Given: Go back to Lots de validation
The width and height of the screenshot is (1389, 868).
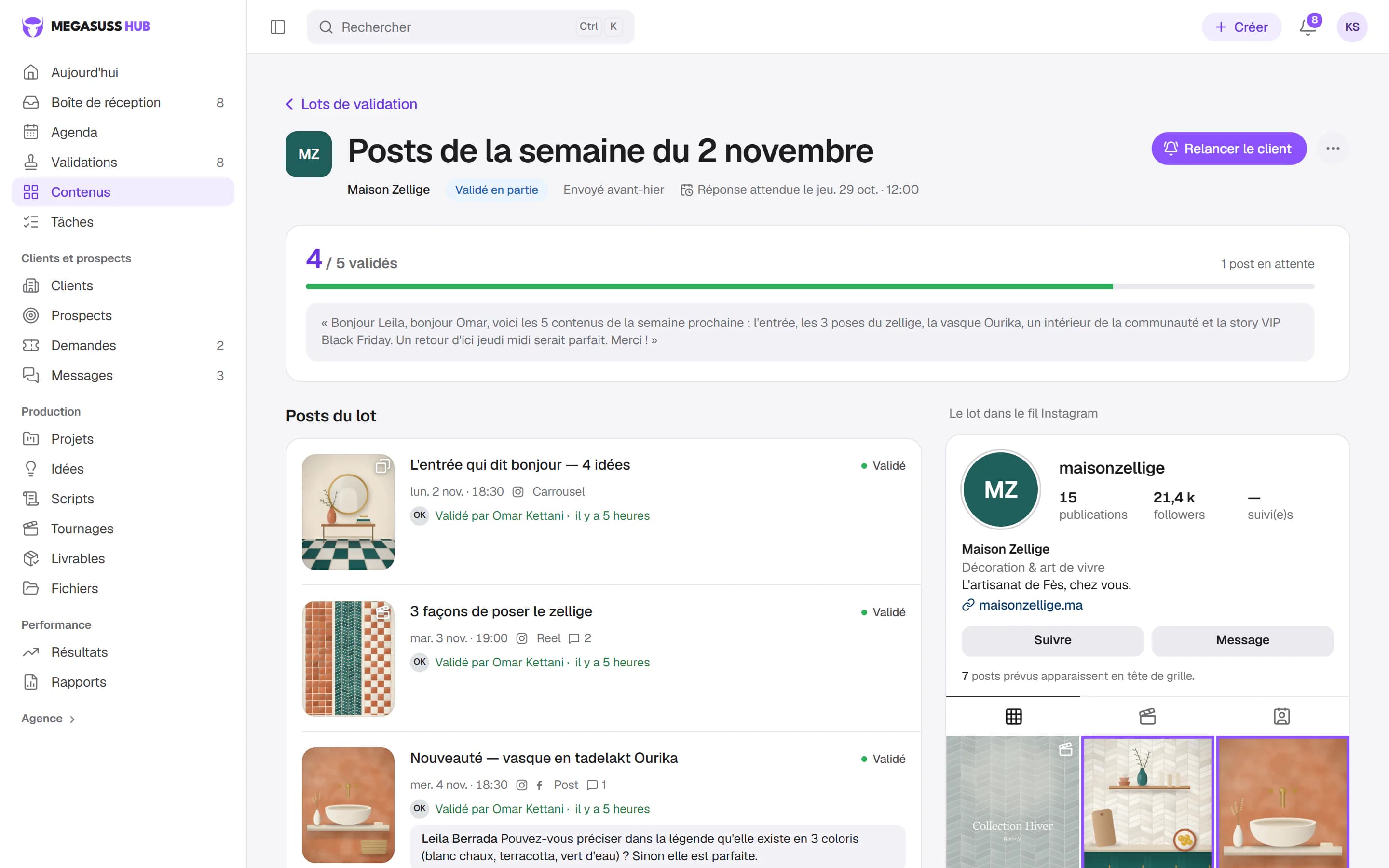Looking at the screenshot, I should pyautogui.click(x=351, y=104).
